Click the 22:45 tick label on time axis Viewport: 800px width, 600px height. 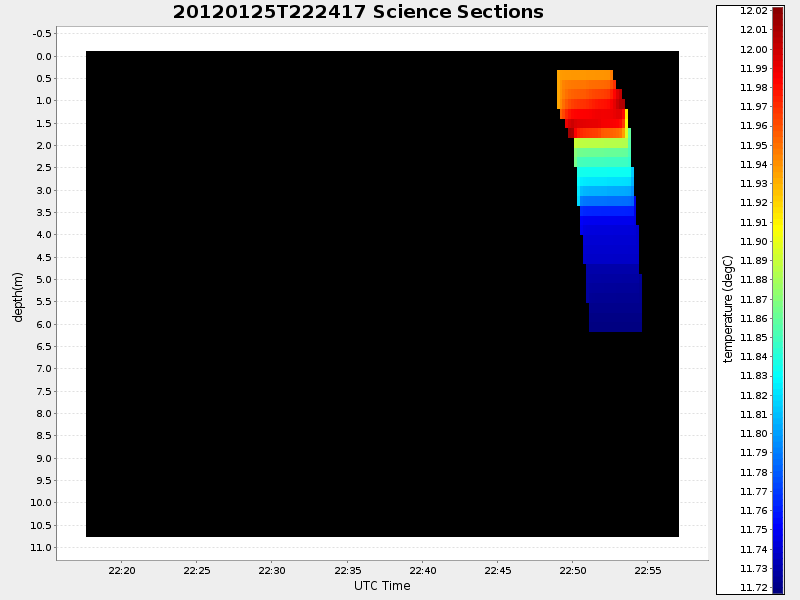click(x=497, y=570)
